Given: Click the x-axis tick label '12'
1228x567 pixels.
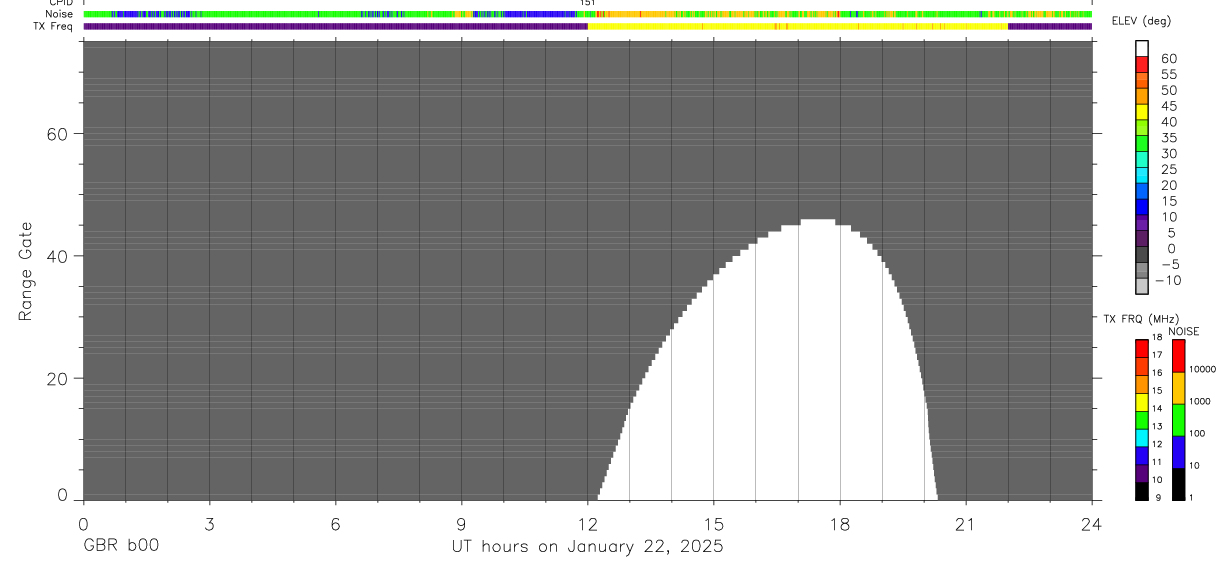Looking at the screenshot, I should [587, 524].
